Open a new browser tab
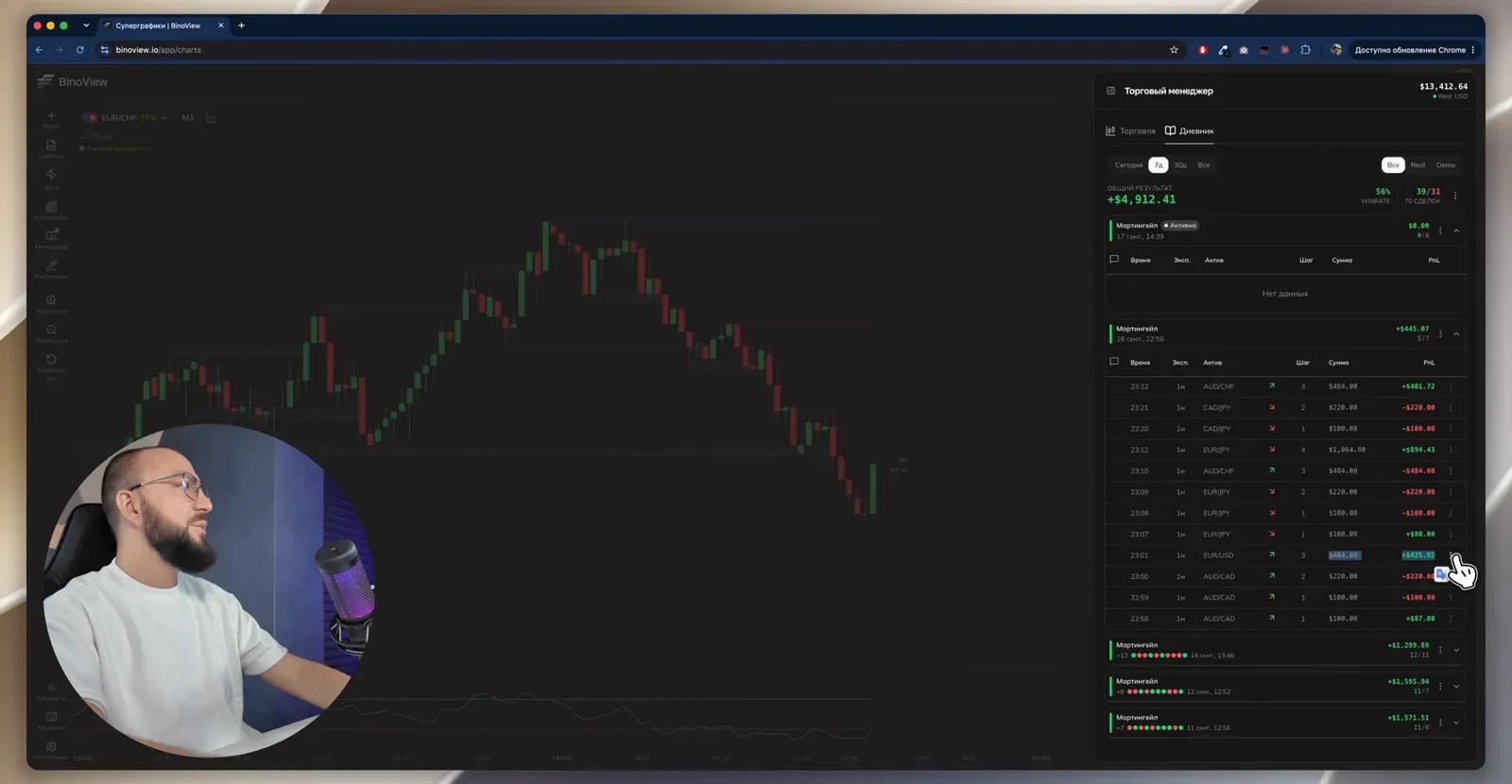The width and height of the screenshot is (1512, 784). coord(241,26)
